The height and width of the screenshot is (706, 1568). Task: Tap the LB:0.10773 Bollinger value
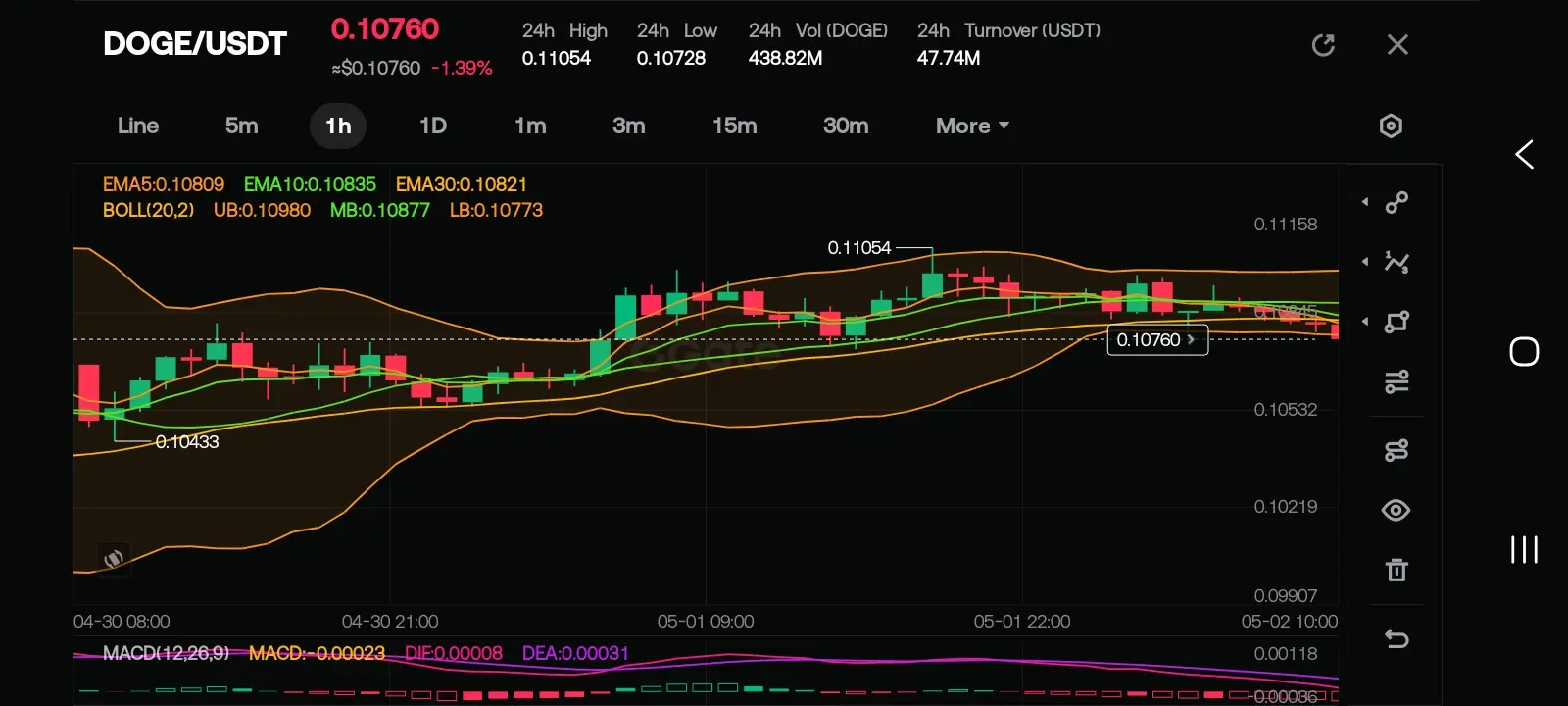(496, 210)
